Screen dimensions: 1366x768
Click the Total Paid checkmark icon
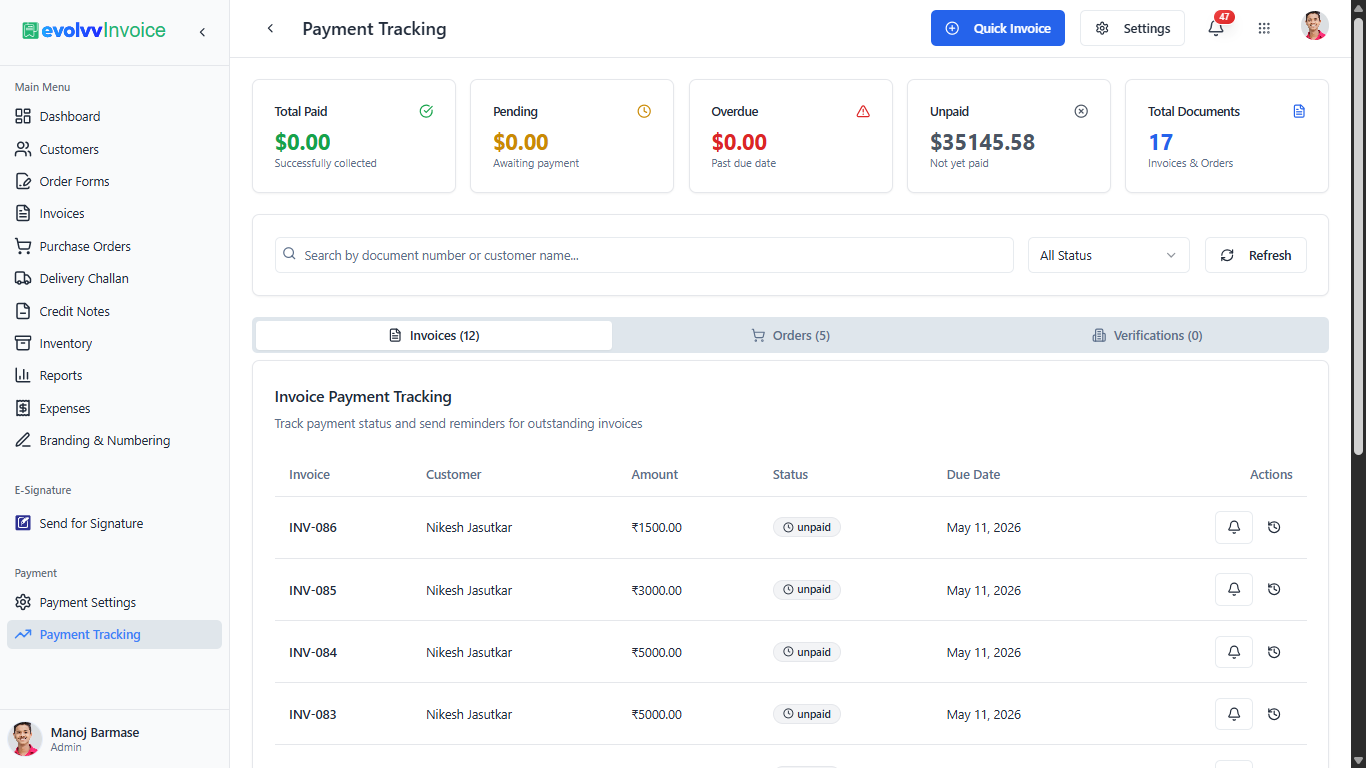coord(426,111)
